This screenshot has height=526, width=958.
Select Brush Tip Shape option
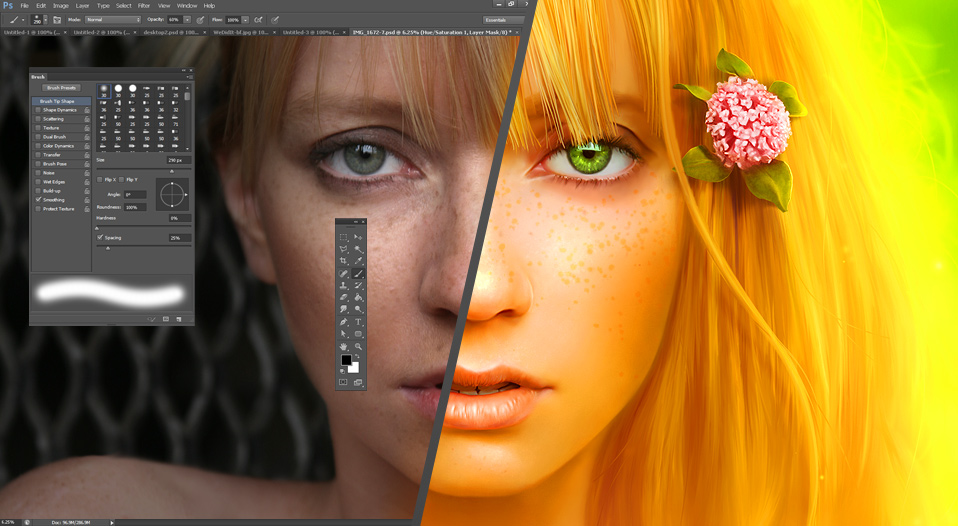click(58, 101)
